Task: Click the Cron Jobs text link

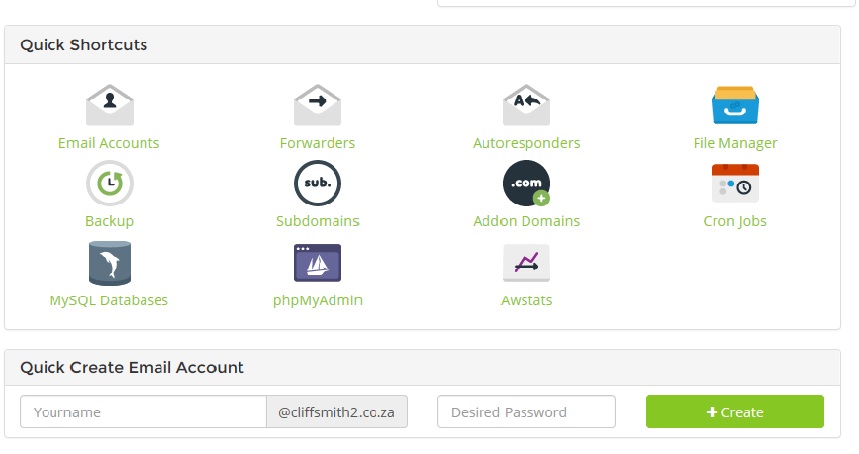Action: click(735, 221)
